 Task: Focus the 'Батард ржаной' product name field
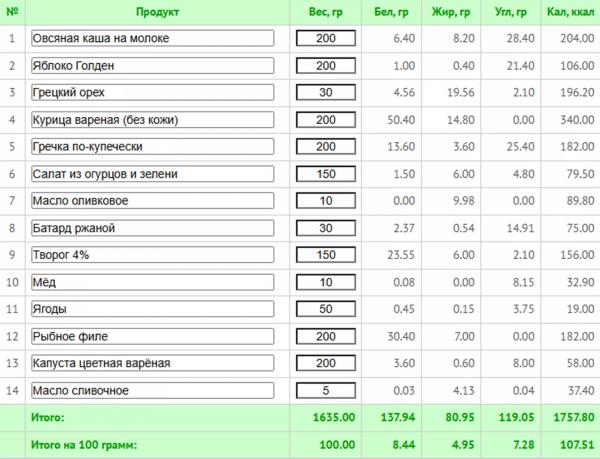(x=152, y=228)
